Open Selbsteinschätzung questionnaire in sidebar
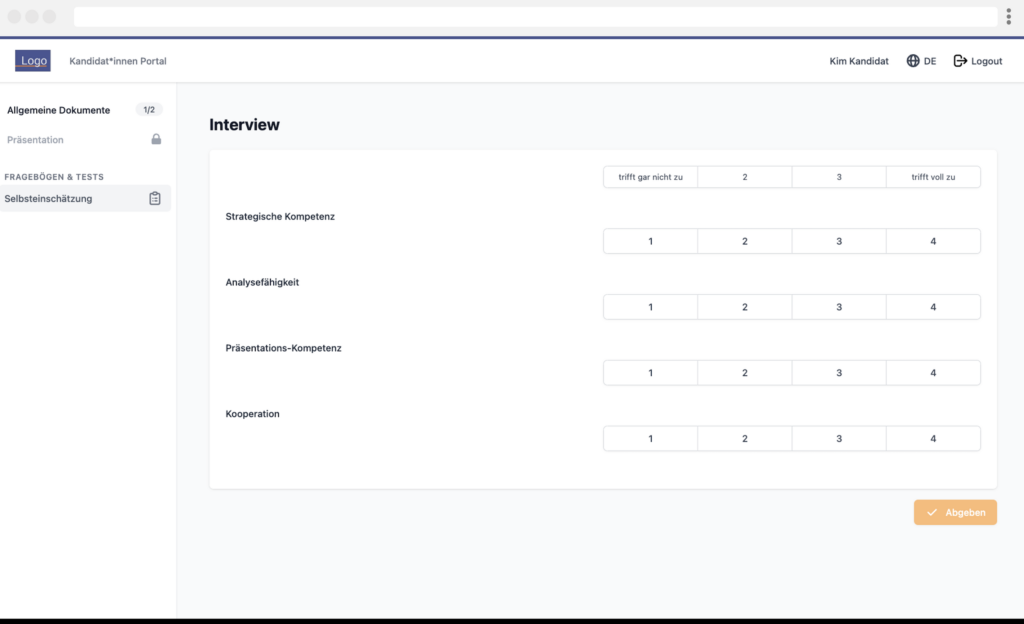 (49, 199)
